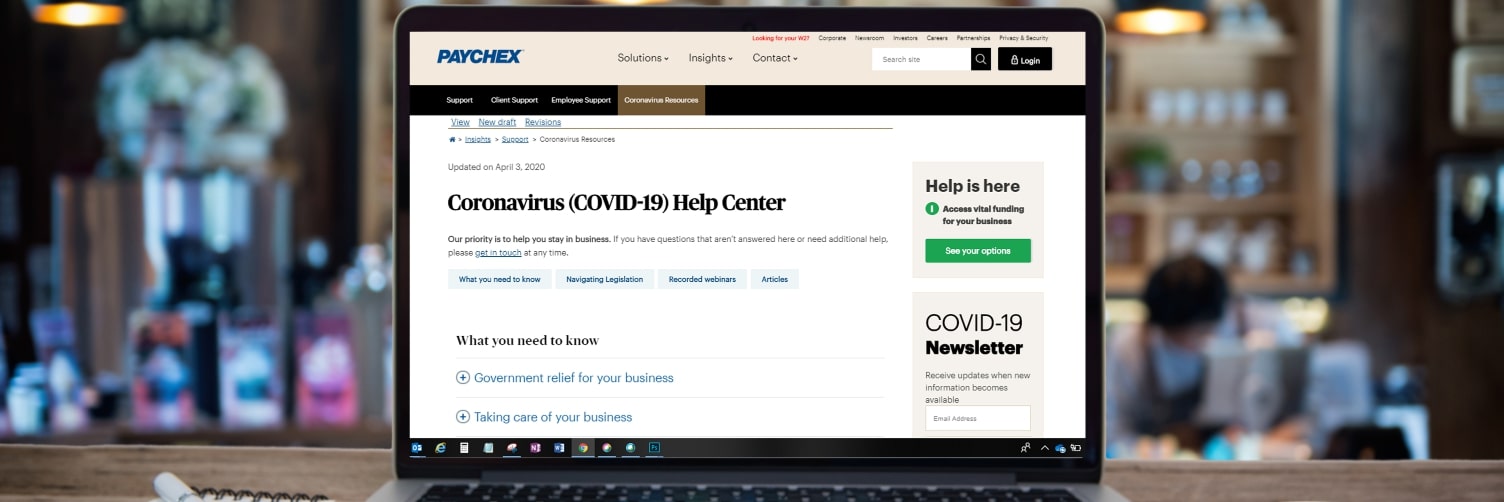This screenshot has height=502, width=1504.
Task: Click the Support breadcrumb link
Action: [515, 140]
